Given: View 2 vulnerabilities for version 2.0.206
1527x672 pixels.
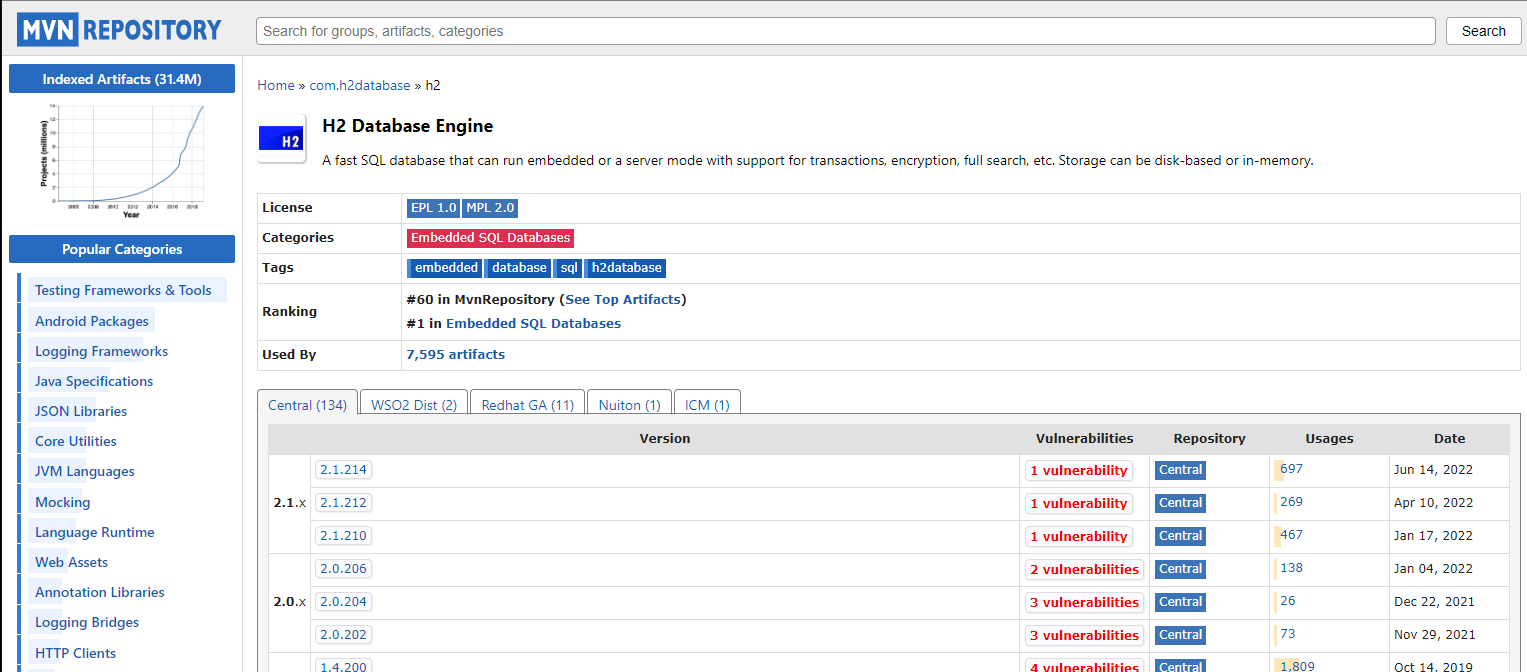Looking at the screenshot, I should [1085, 569].
